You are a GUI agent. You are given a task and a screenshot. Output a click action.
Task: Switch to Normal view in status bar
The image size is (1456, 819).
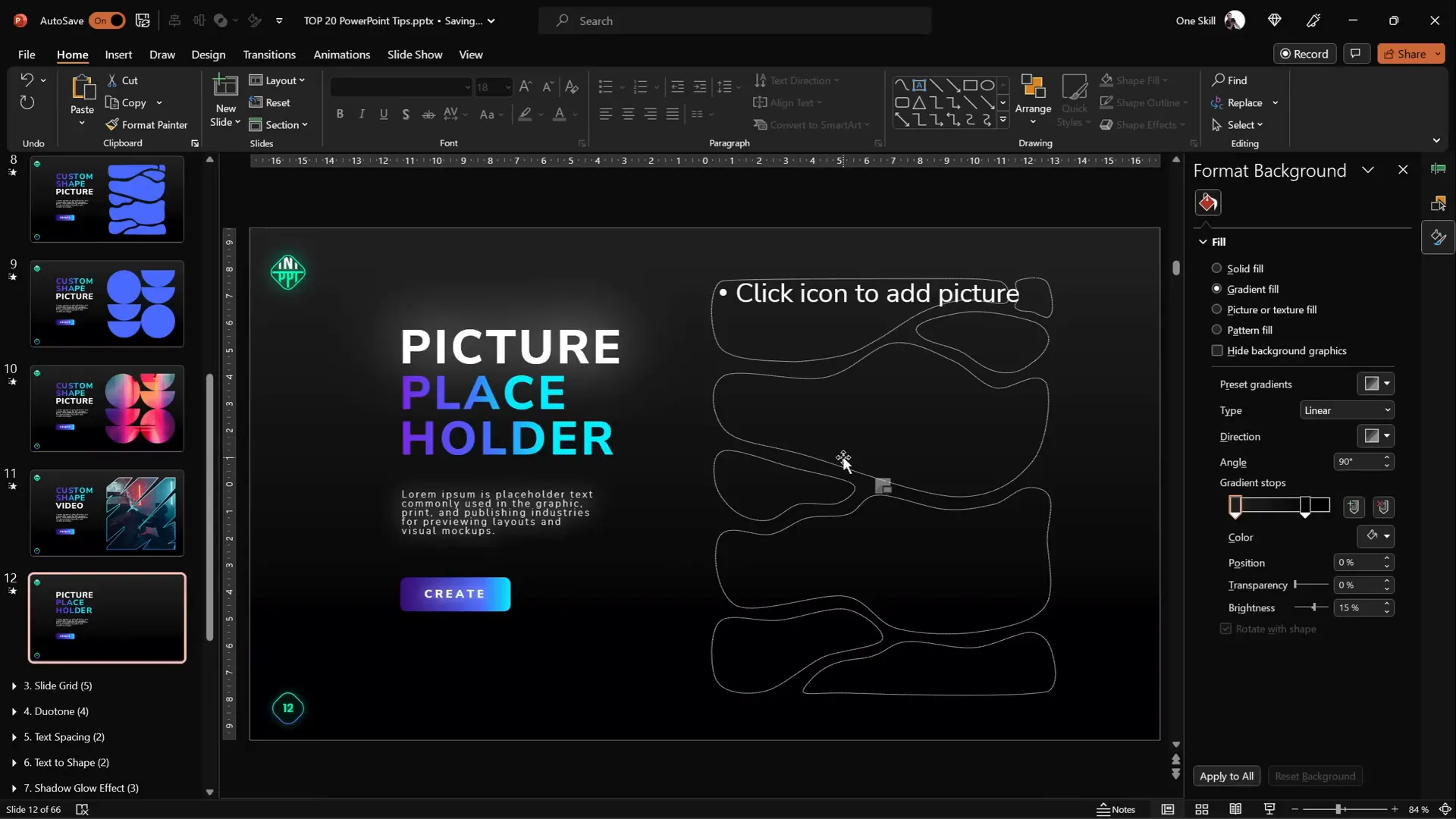click(1168, 809)
